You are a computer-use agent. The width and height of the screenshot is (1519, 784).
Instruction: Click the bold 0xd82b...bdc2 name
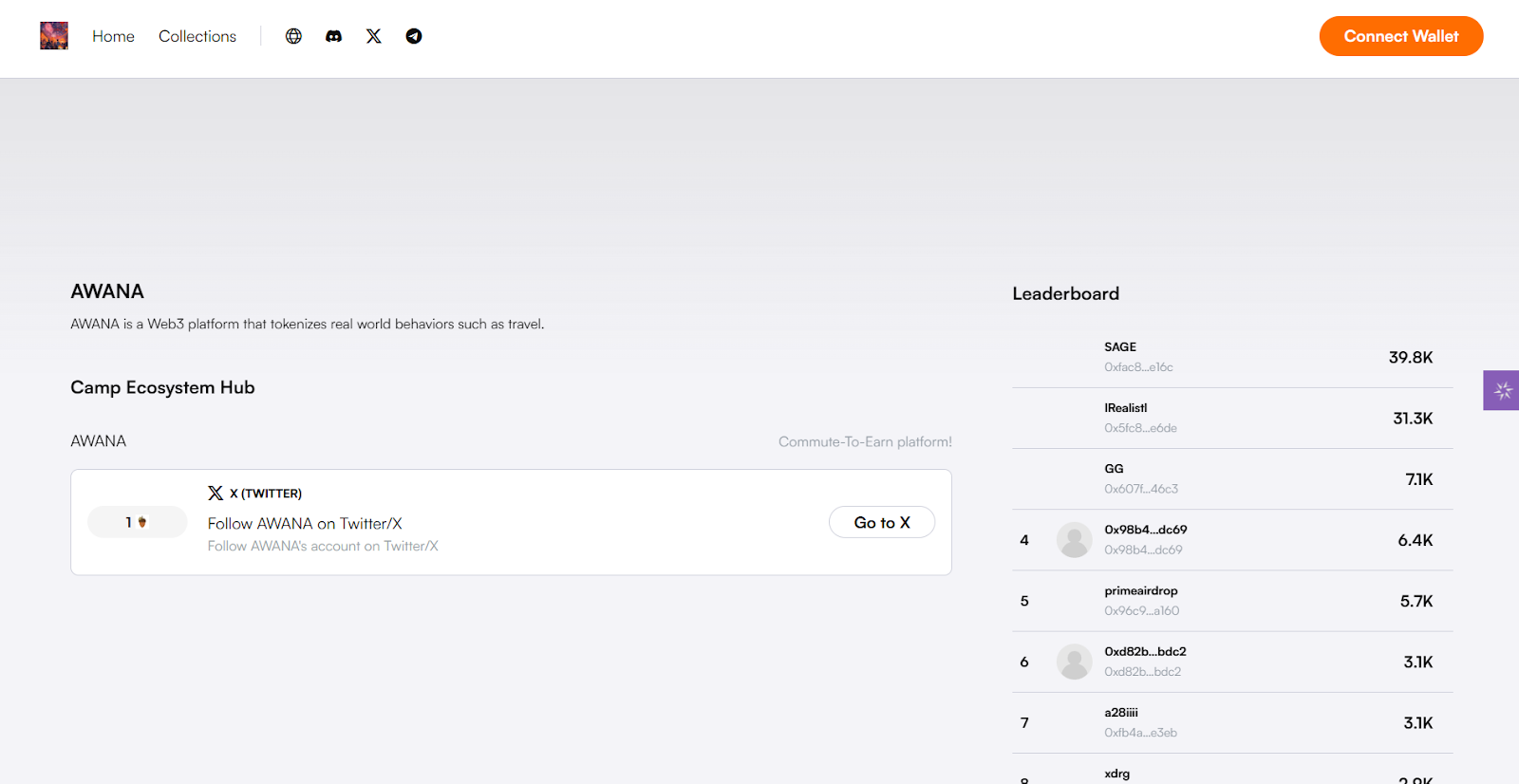(x=1145, y=652)
